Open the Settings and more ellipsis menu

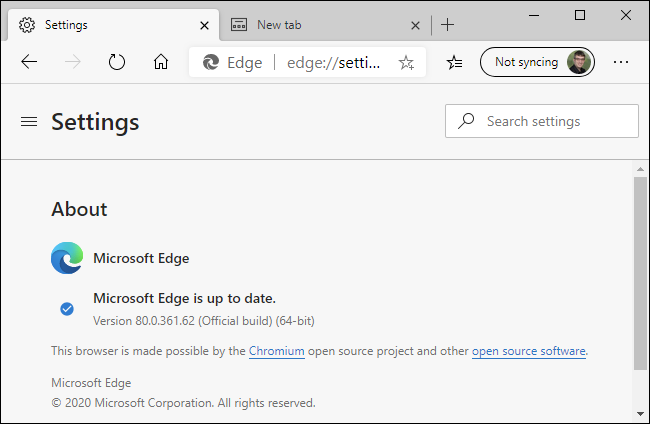pyautogui.click(x=621, y=62)
